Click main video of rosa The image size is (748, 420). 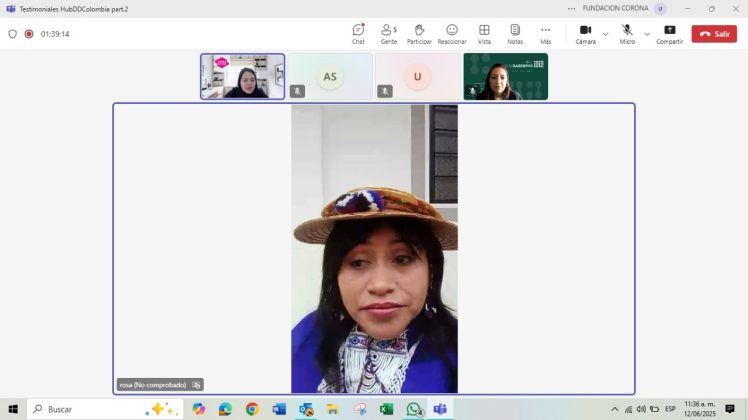[x=374, y=249]
